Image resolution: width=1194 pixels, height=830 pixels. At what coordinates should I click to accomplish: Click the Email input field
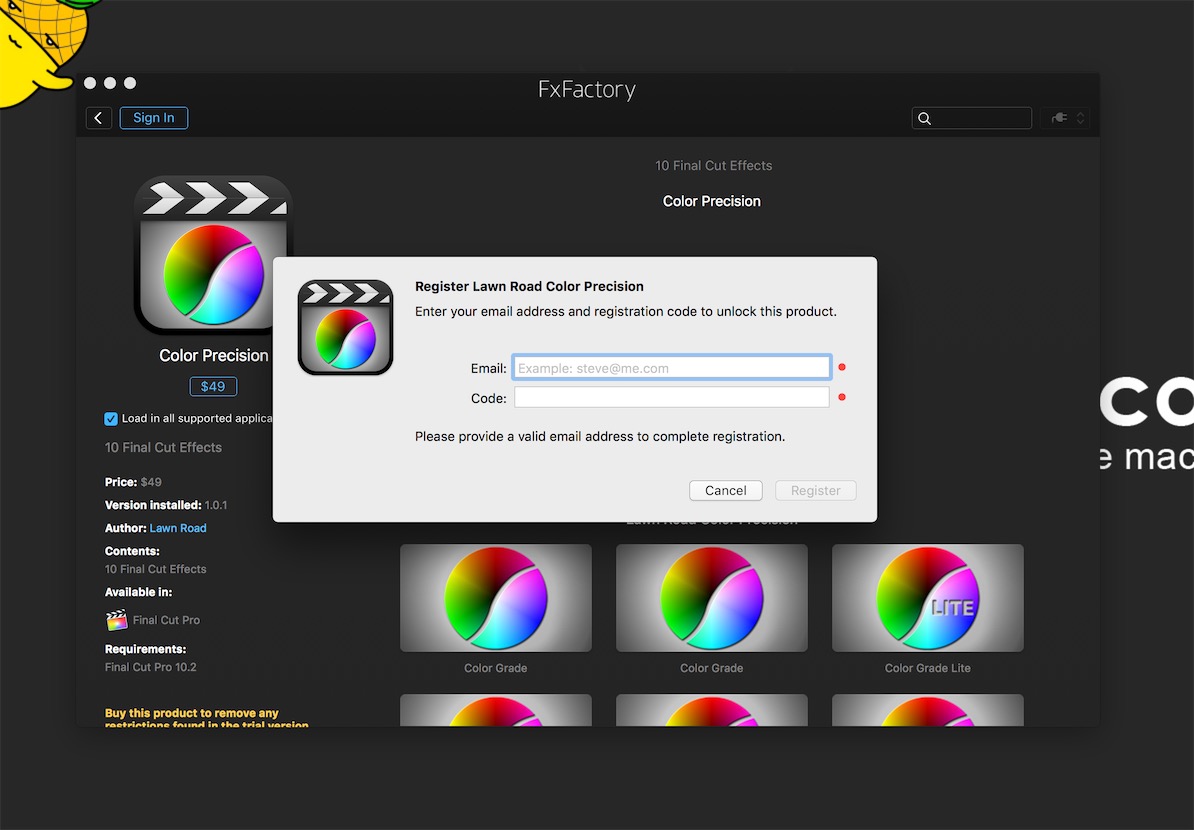(672, 368)
